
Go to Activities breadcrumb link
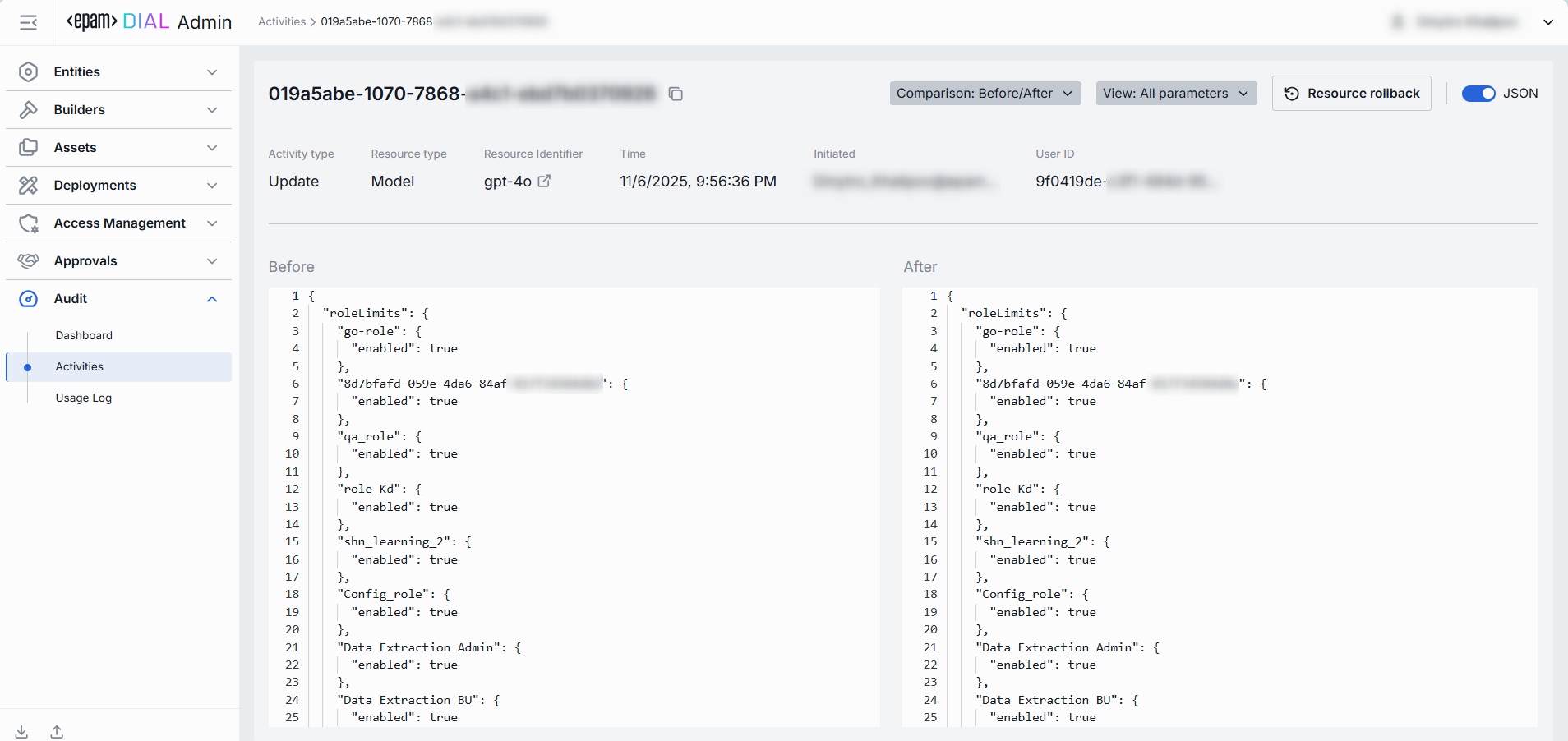(x=281, y=22)
